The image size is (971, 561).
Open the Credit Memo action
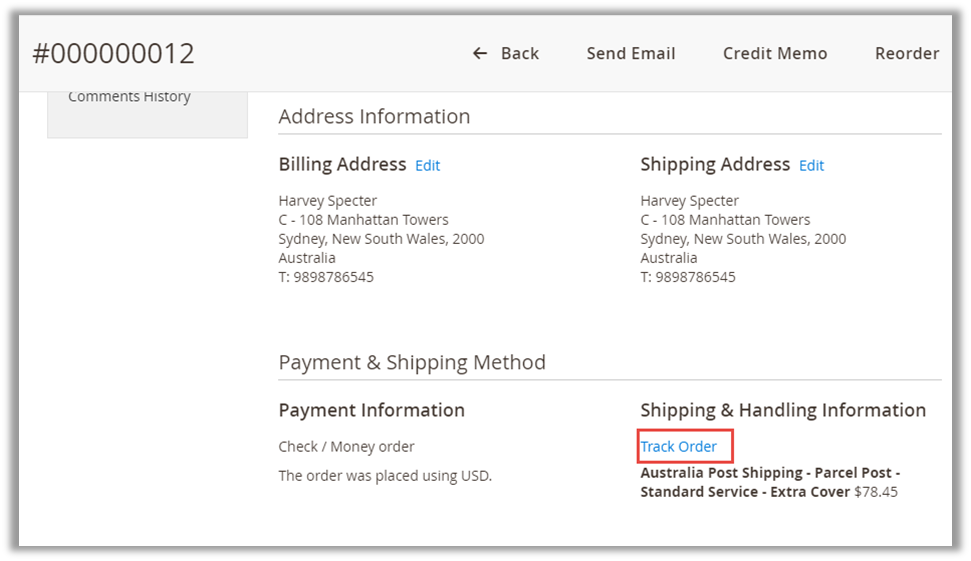click(775, 54)
